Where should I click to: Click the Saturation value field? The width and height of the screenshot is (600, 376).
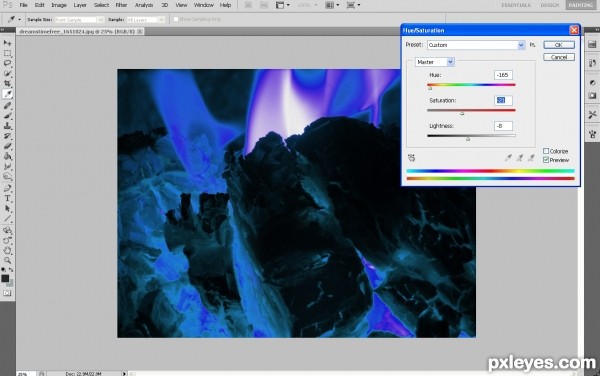click(x=503, y=100)
